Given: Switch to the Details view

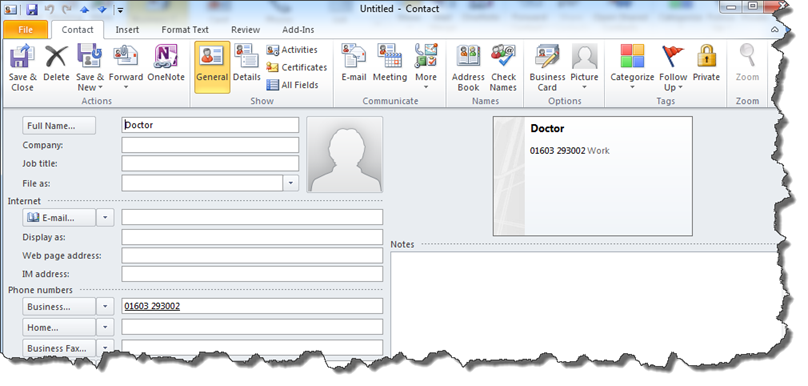Looking at the screenshot, I should click(x=246, y=63).
